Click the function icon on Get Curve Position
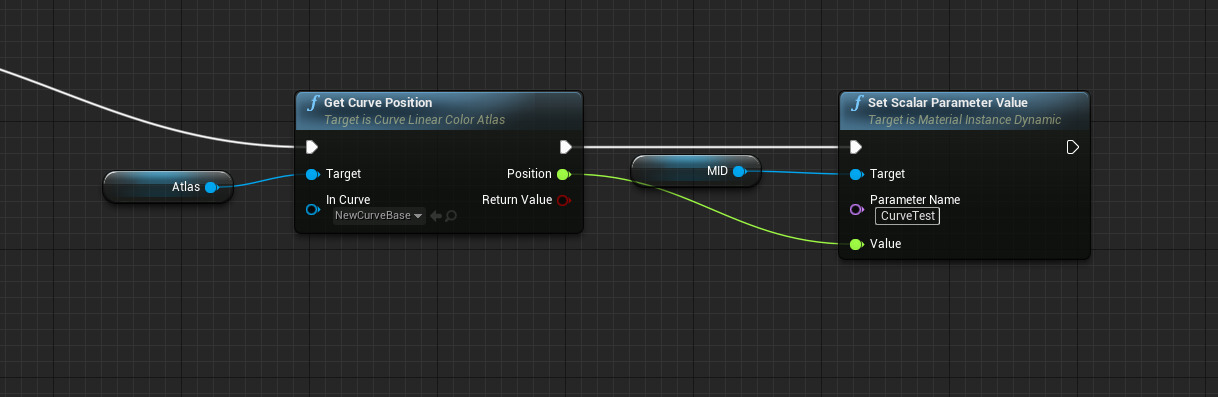Image resolution: width=1218 pixels, height=397 pixels. click(x=313, y=103)
